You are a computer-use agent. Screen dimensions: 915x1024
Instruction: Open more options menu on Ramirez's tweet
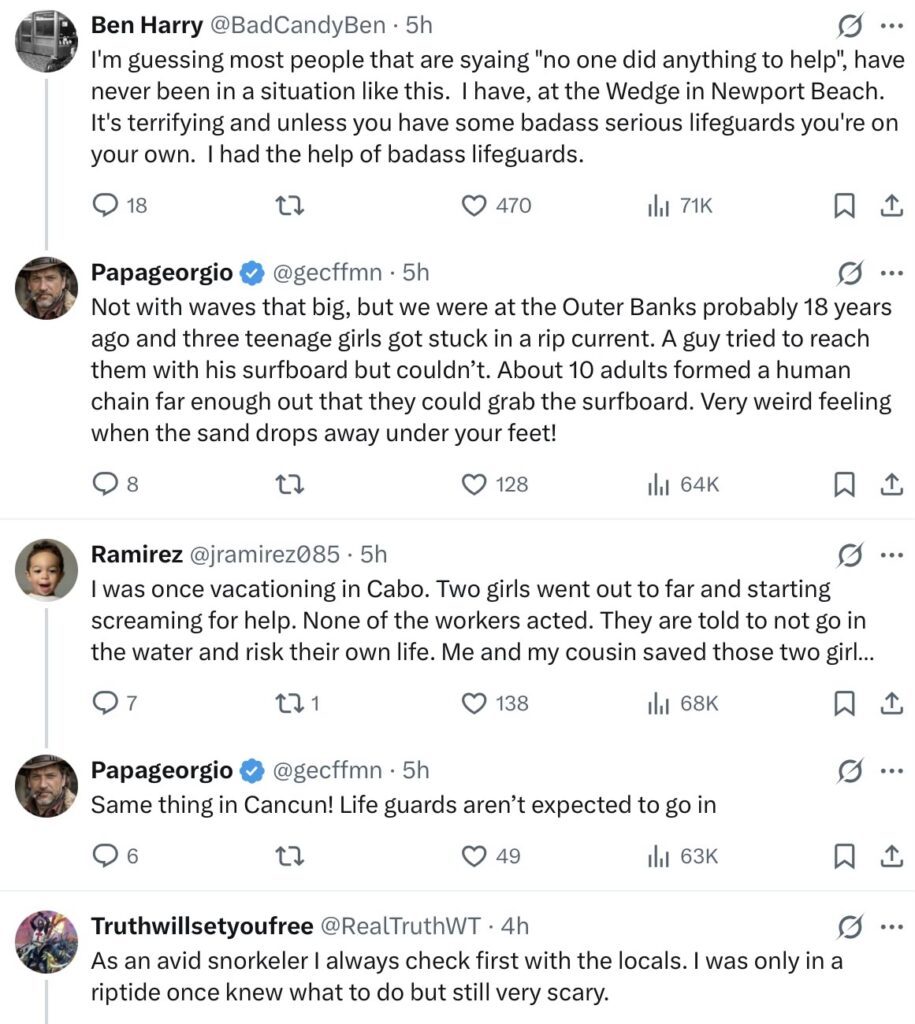tap(889, 555)
